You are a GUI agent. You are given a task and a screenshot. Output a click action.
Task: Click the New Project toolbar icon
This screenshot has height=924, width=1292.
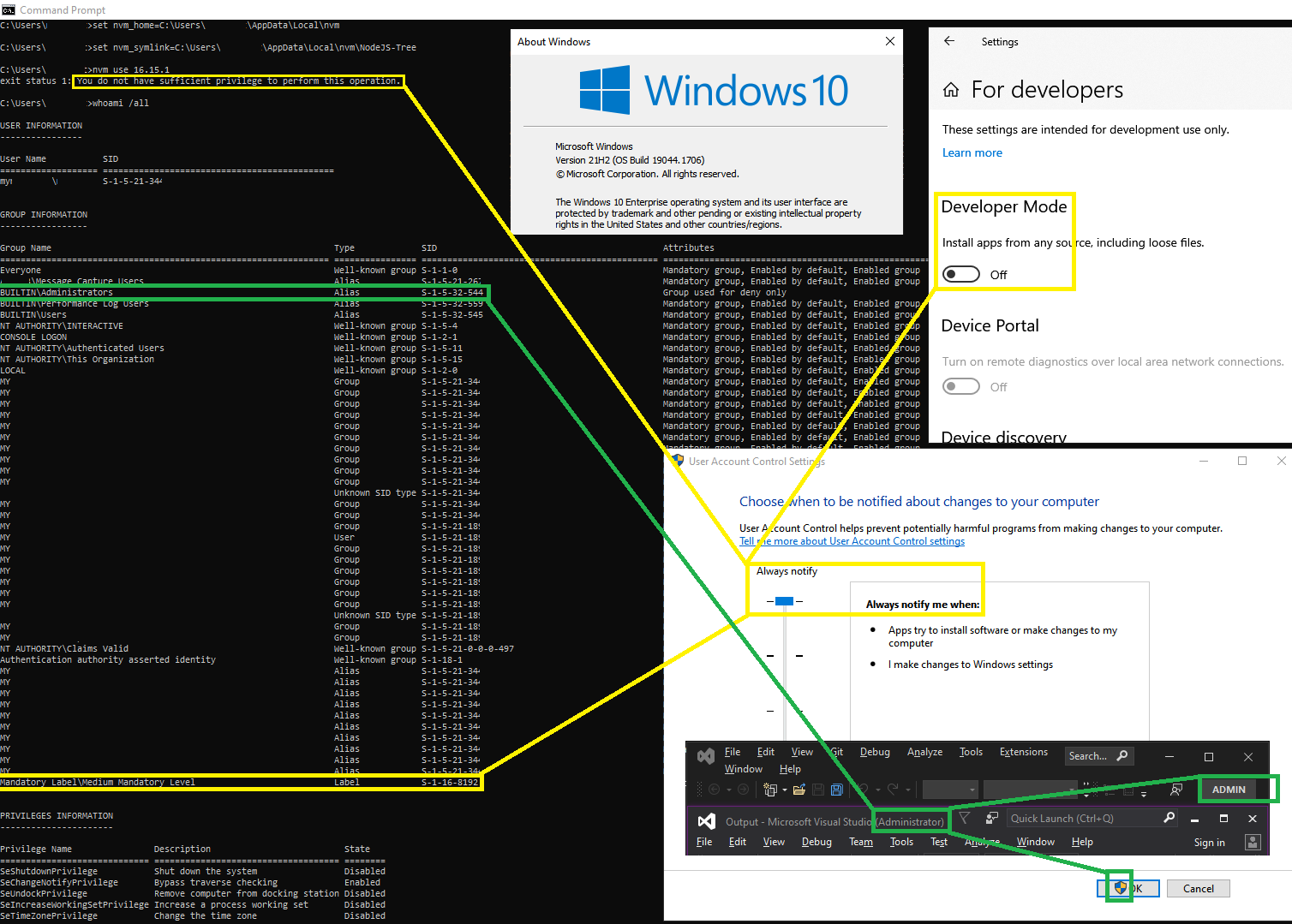click(769, 790)
